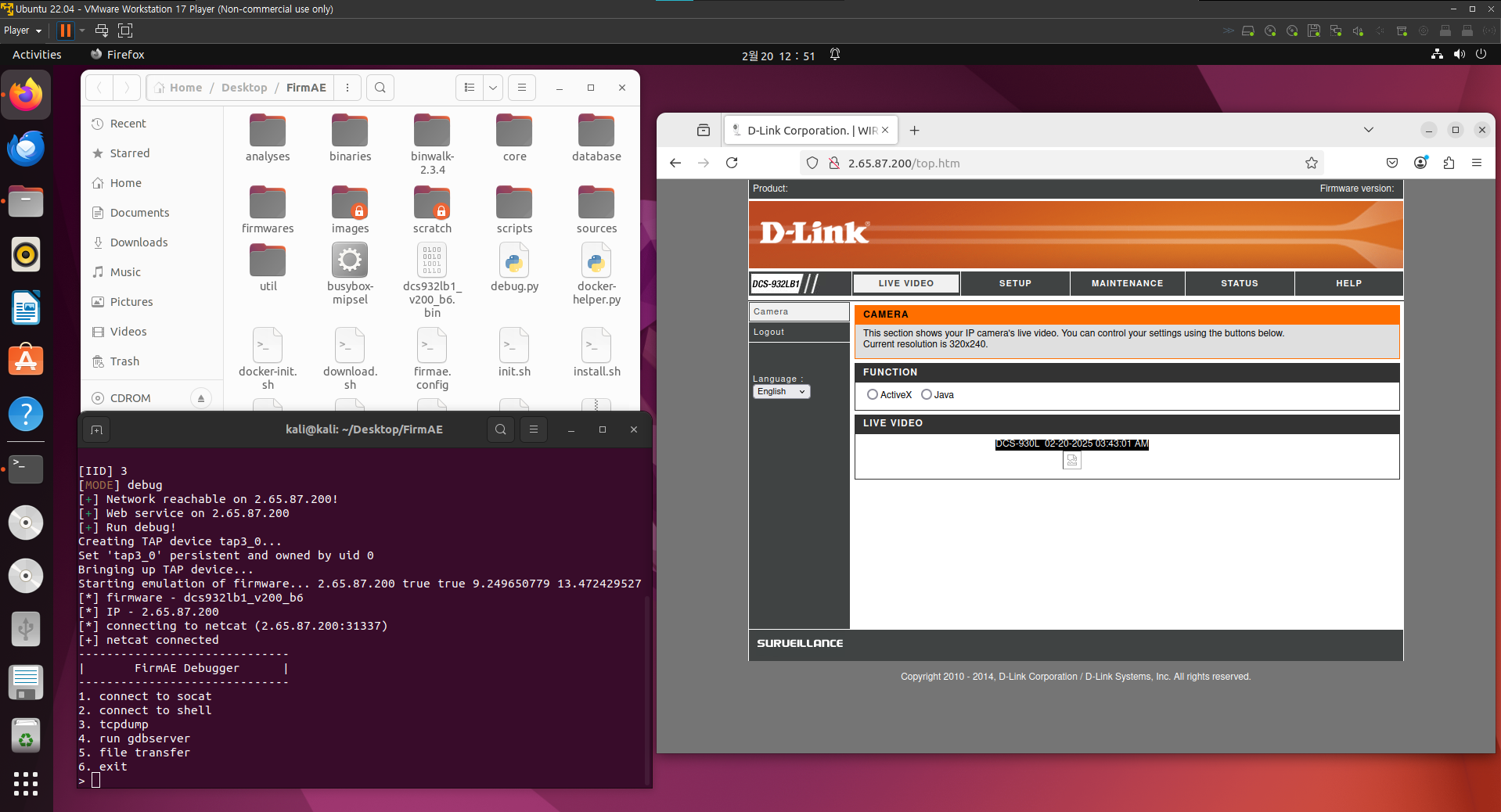Open a new tab in the terminal
The width and height of the screenshot is (1501, 812).
97,429
